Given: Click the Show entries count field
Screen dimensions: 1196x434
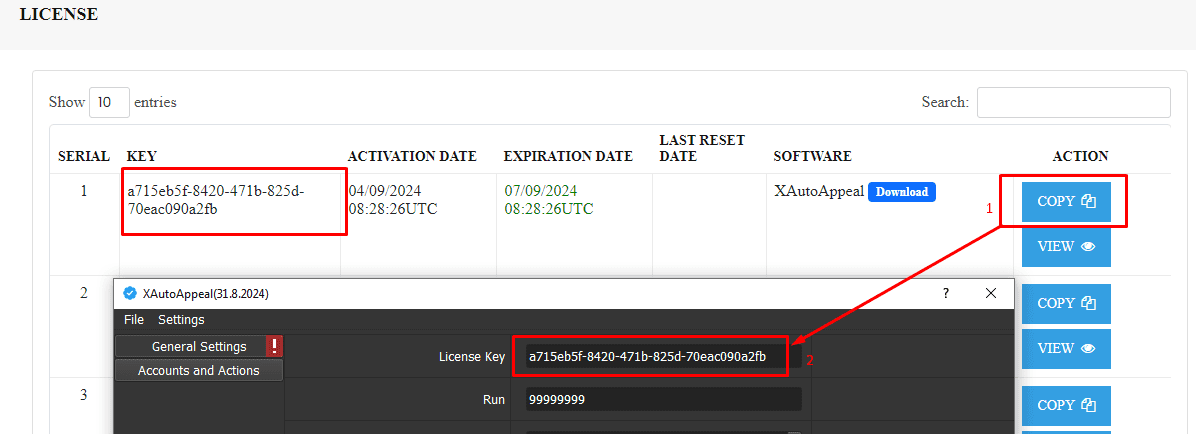Looking at the screenshot, I should tap(109, 102).
